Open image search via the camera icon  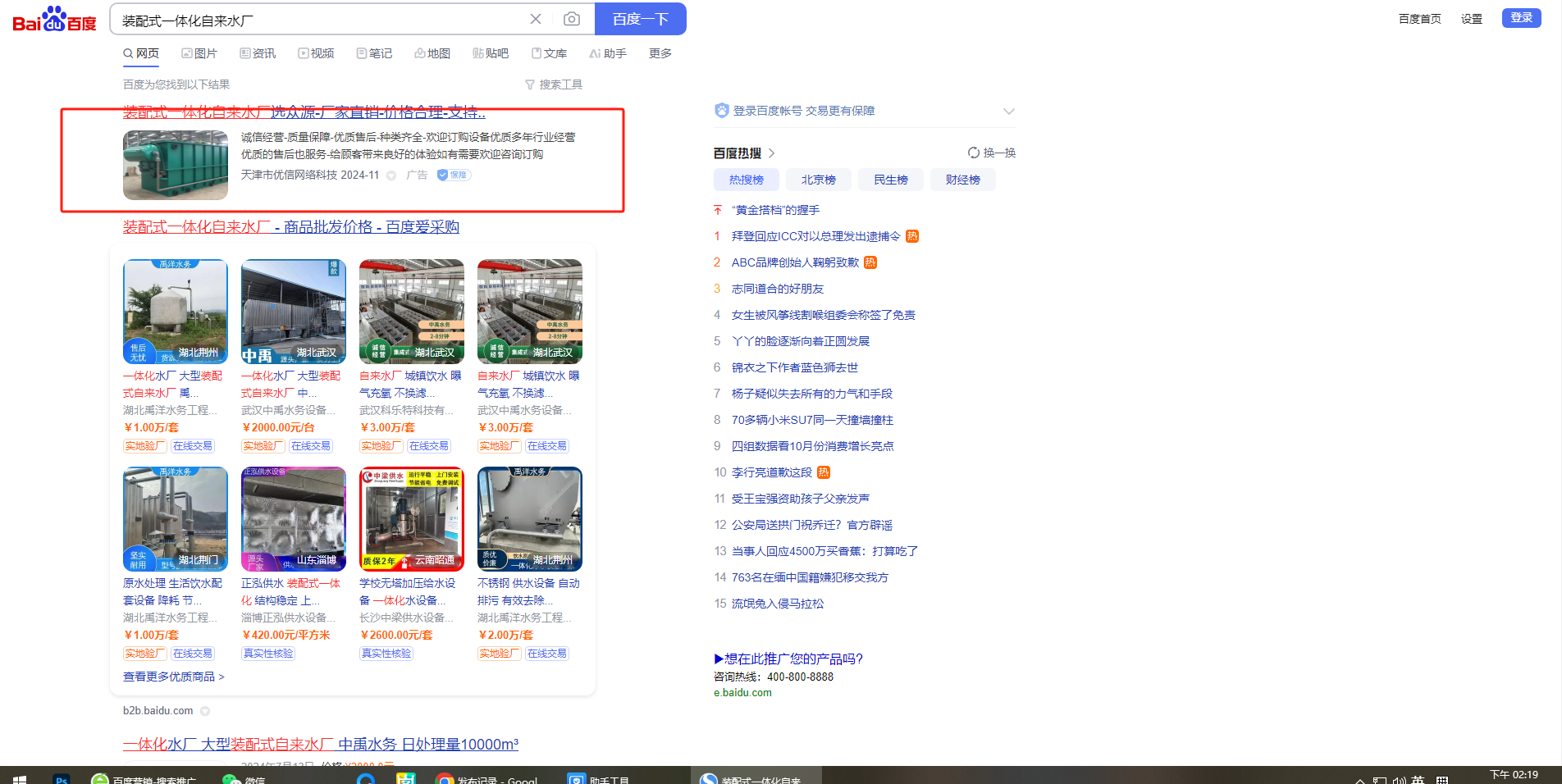coord(572,19)
